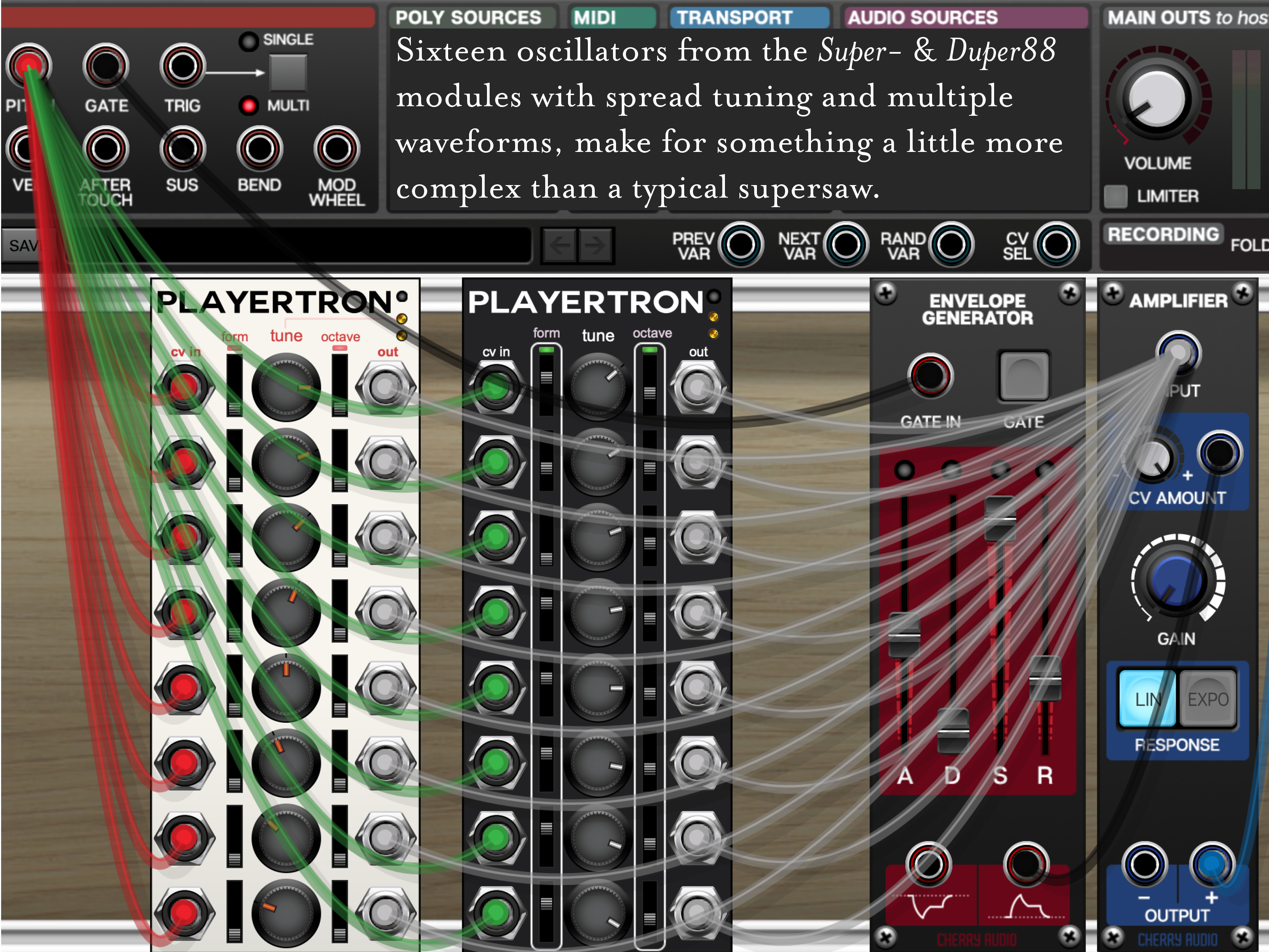Click the previous preset left arrow

[560, 246]
